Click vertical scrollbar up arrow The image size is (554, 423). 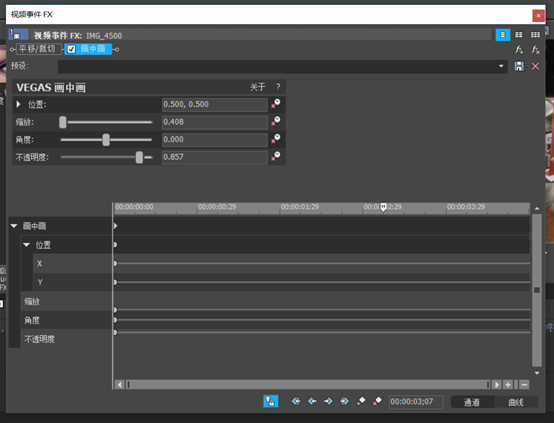pos(537,208)
